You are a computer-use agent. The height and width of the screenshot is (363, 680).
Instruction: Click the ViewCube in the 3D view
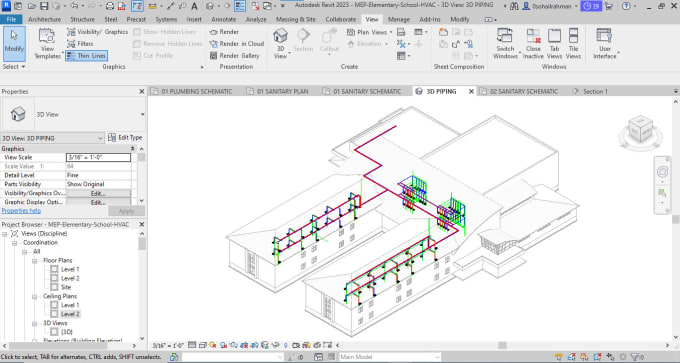640,129
